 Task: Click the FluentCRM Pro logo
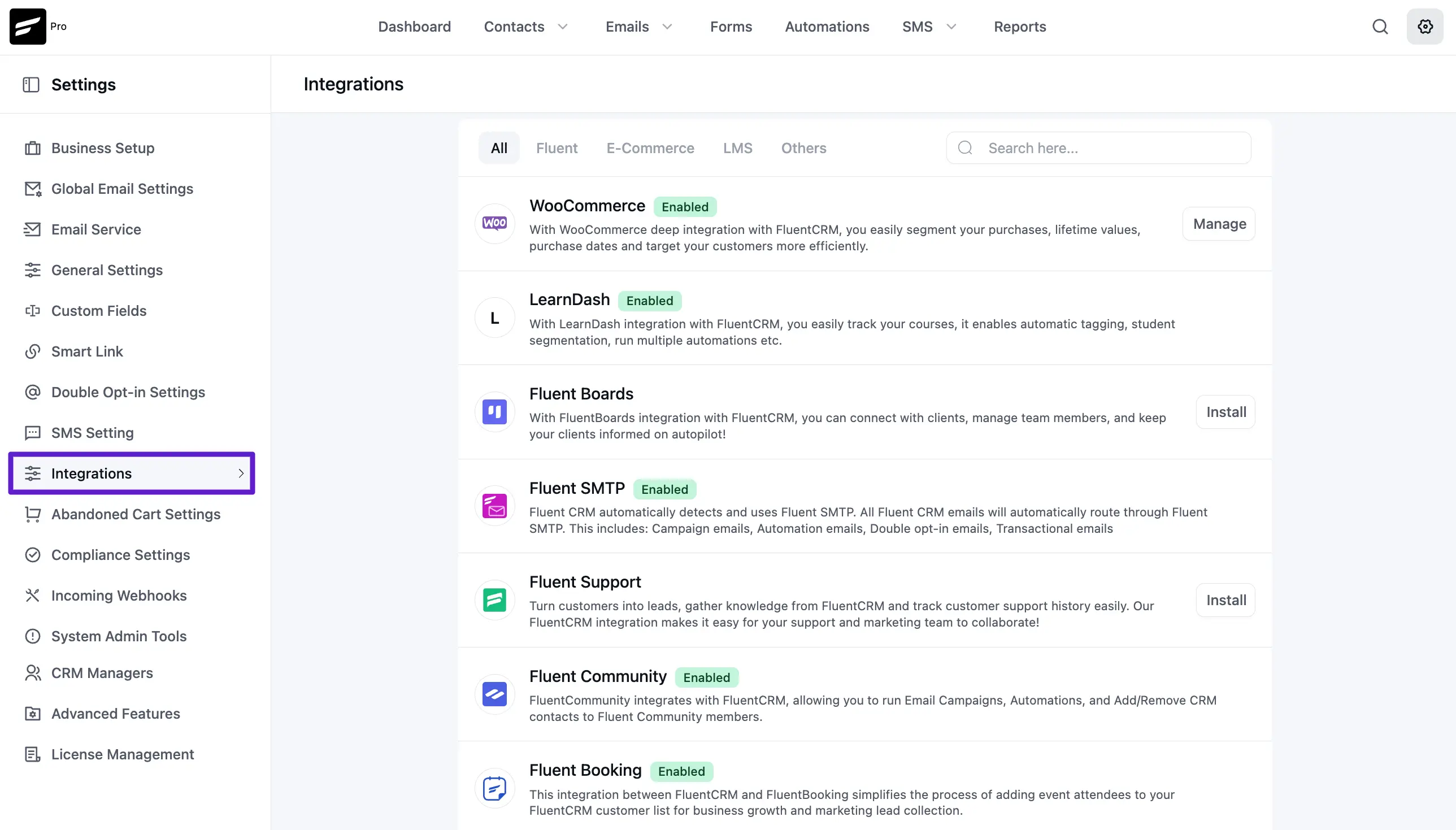[27, 26]
